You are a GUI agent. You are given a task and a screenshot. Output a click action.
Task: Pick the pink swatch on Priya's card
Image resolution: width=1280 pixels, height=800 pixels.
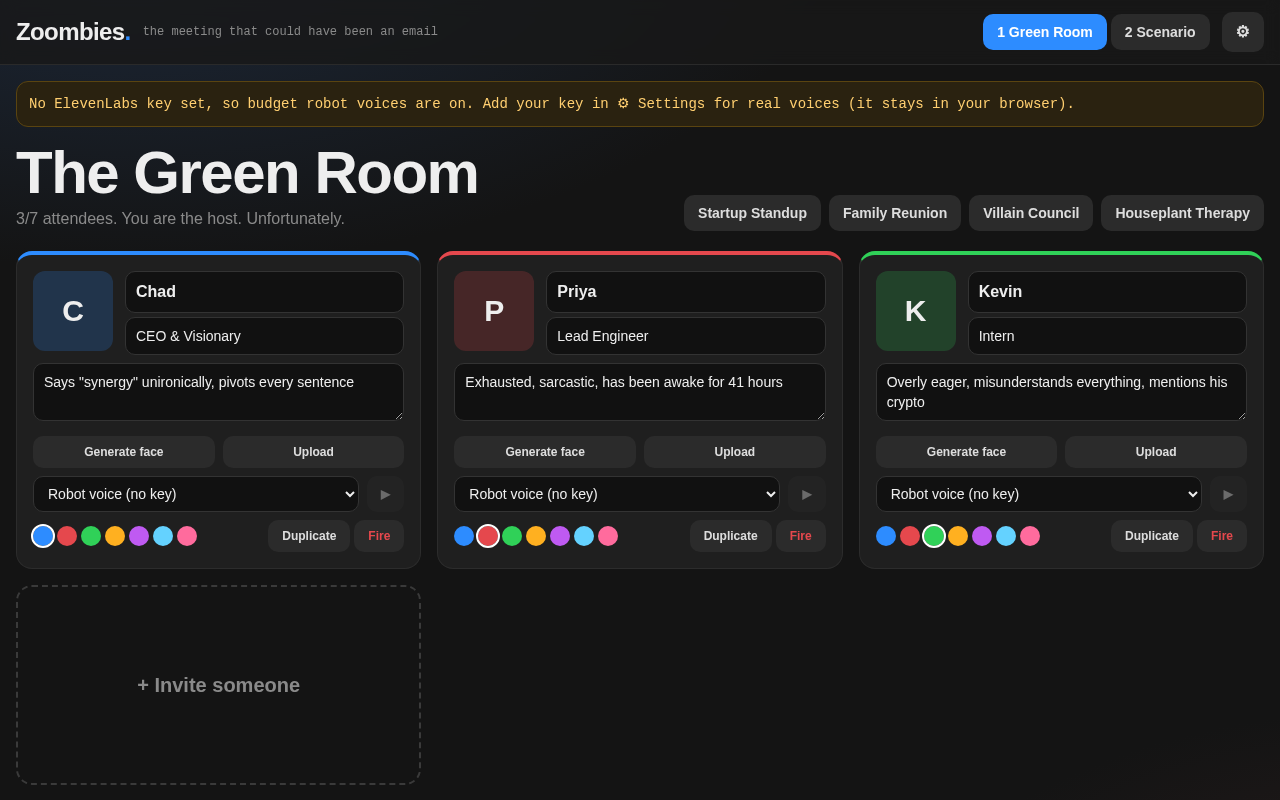[x=608, y=536]
